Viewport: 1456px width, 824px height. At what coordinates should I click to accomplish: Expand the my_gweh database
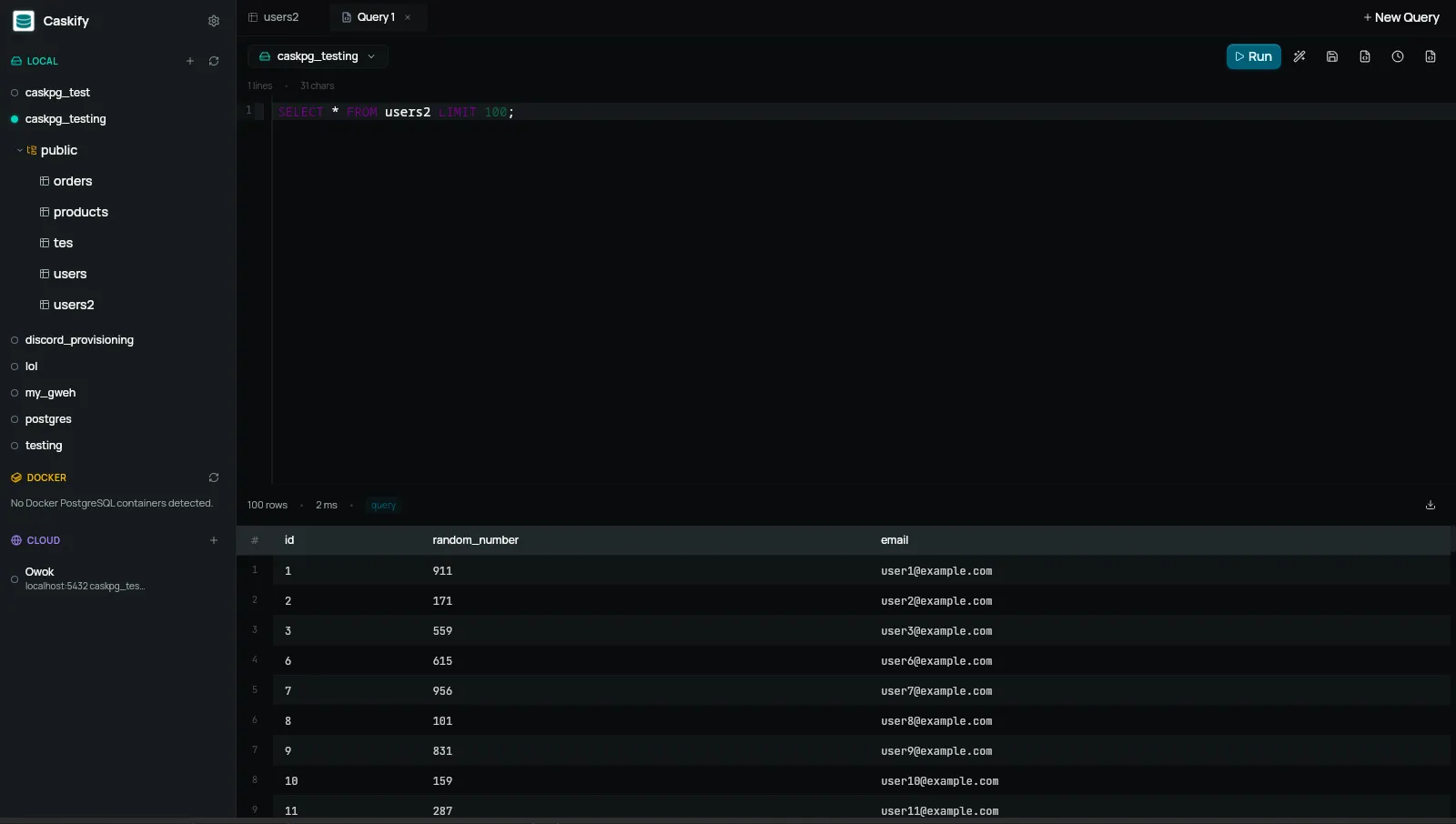[x=50, y=393]
